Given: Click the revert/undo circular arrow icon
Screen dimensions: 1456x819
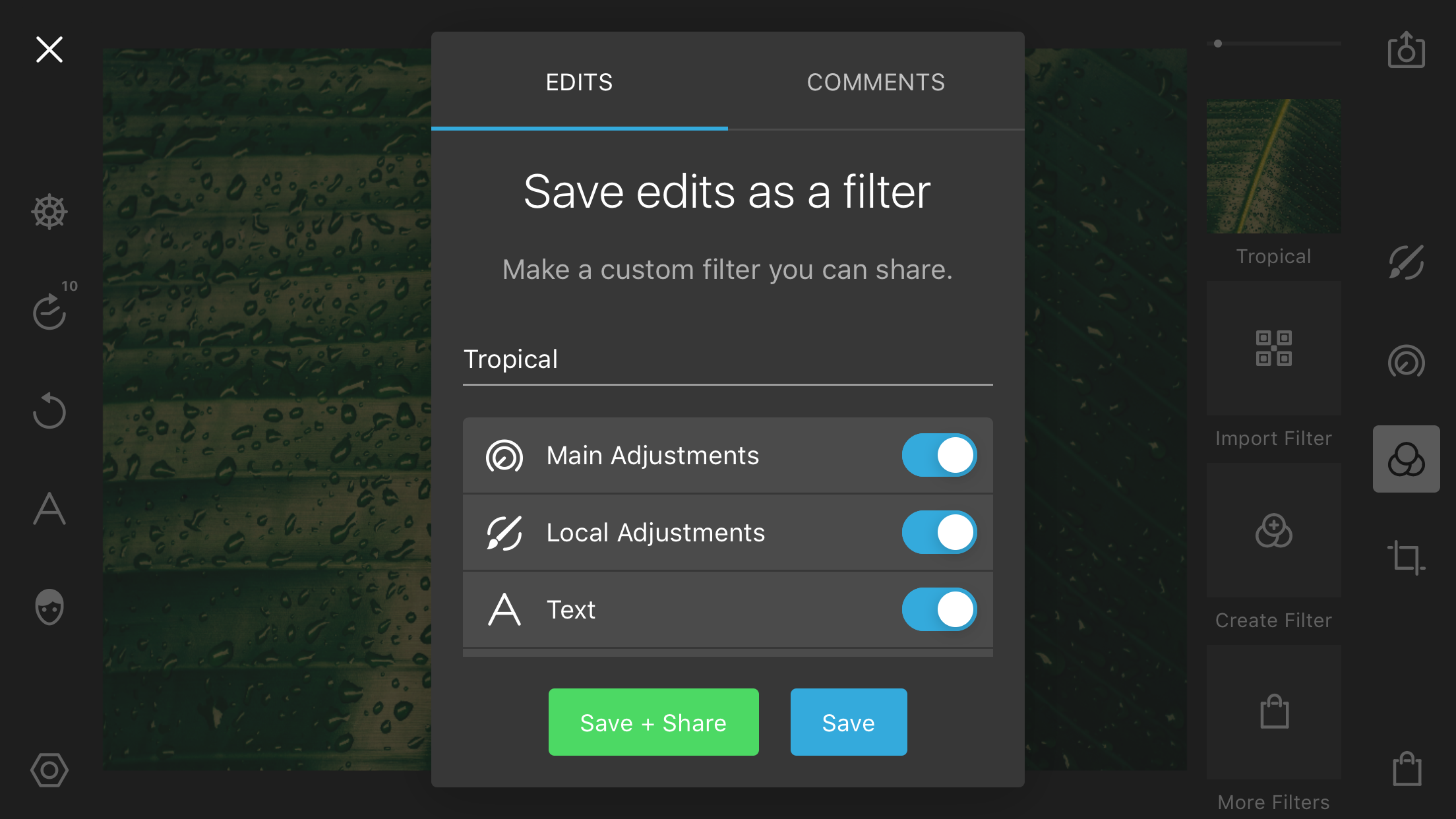Looking at the screenshot, I should point(49,410).
